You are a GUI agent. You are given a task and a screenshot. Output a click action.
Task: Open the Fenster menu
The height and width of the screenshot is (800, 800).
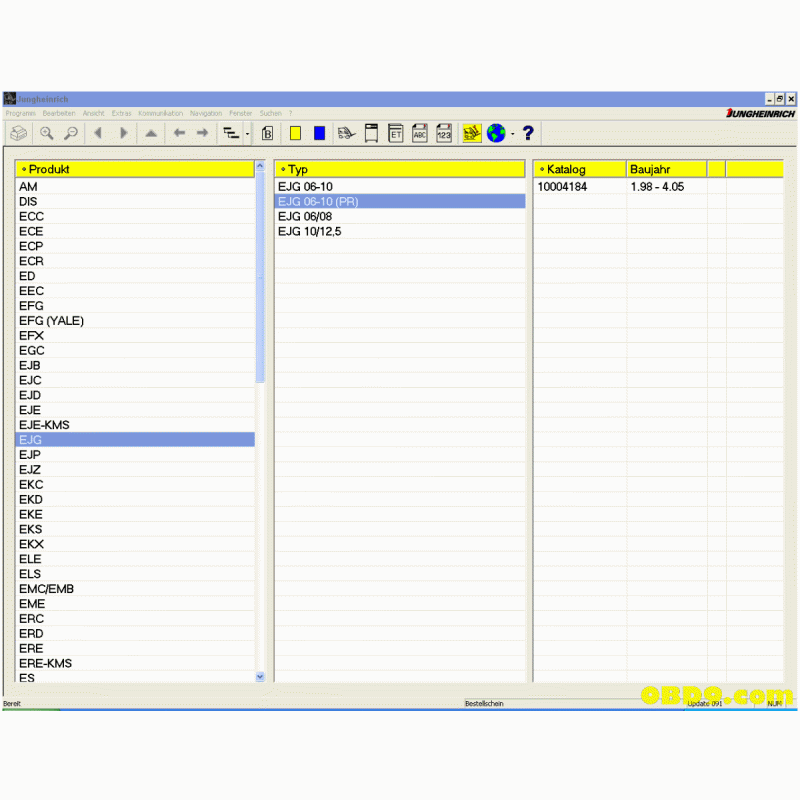pyautogui.click(x=240, y=113)
